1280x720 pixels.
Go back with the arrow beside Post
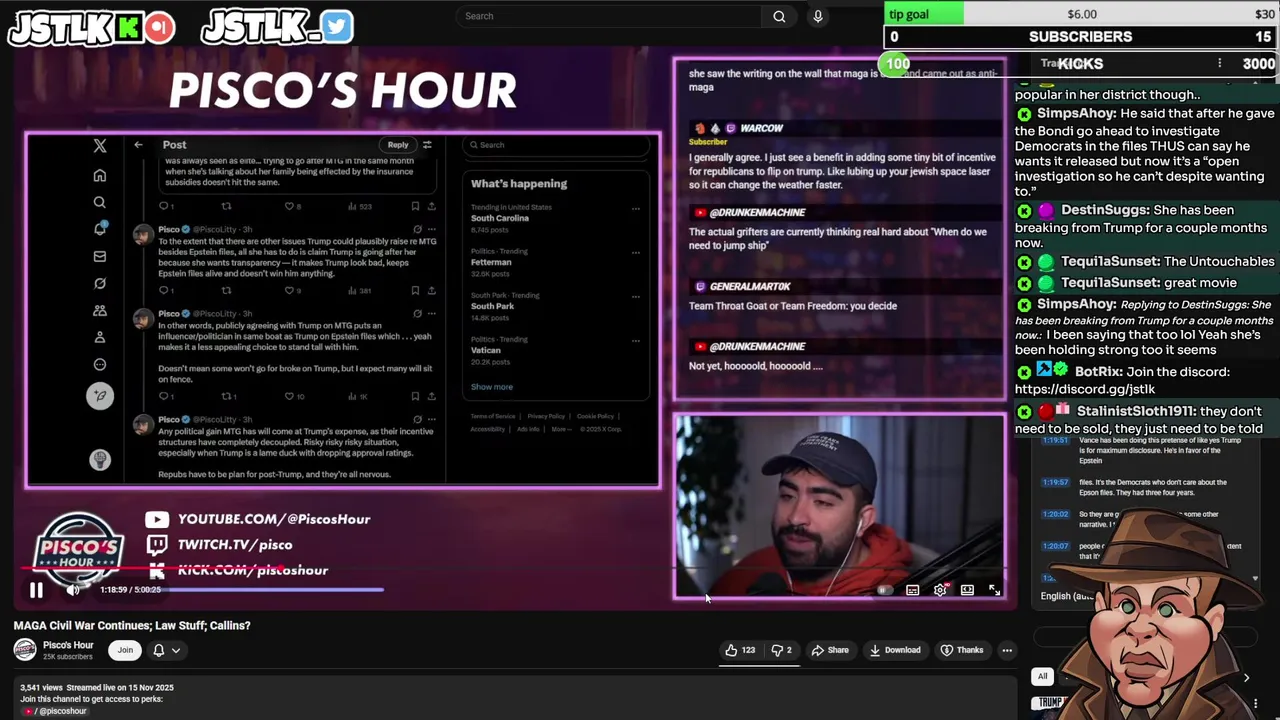click(x=138, y=145)
